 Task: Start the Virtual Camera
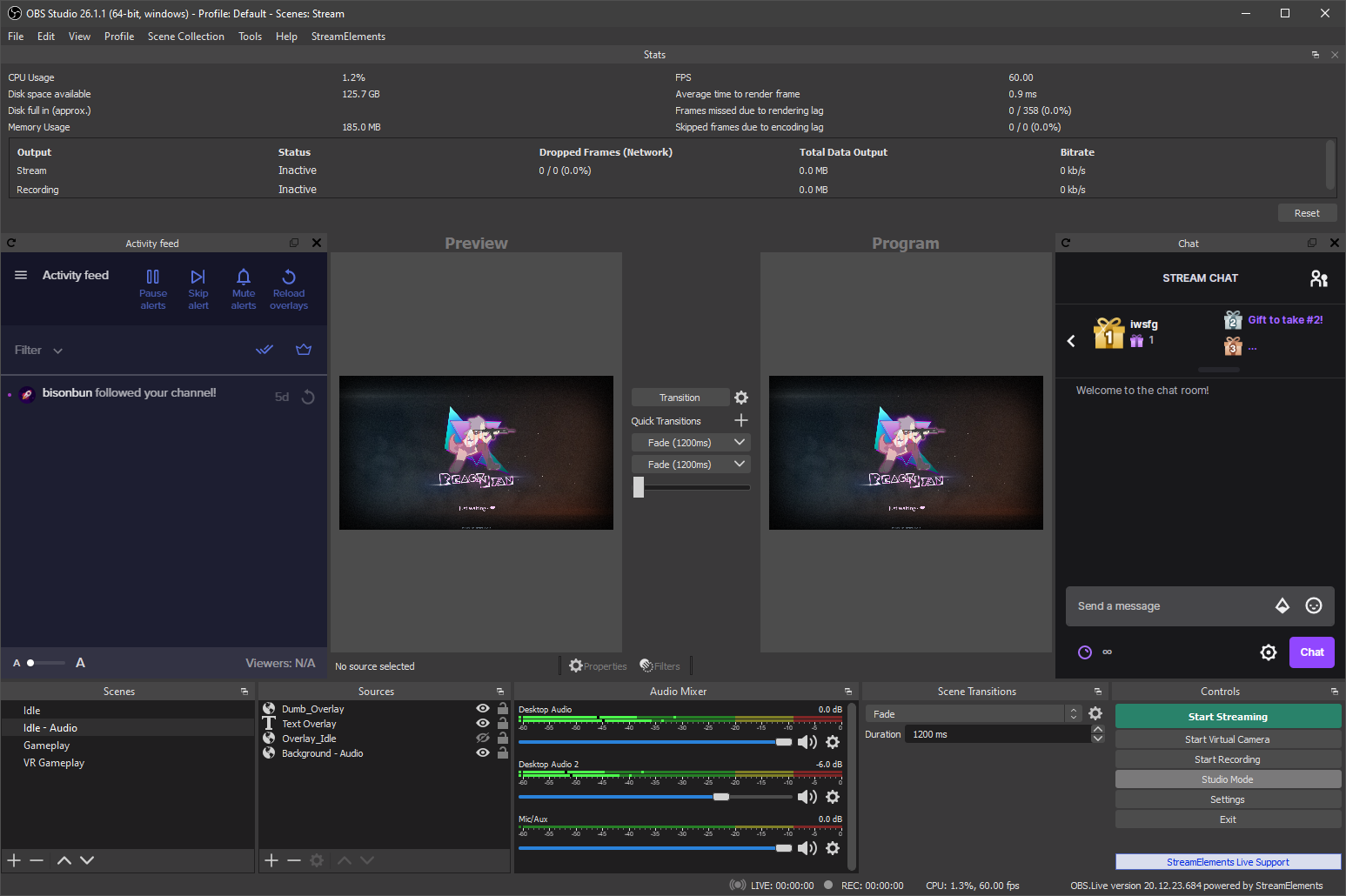1228,739
